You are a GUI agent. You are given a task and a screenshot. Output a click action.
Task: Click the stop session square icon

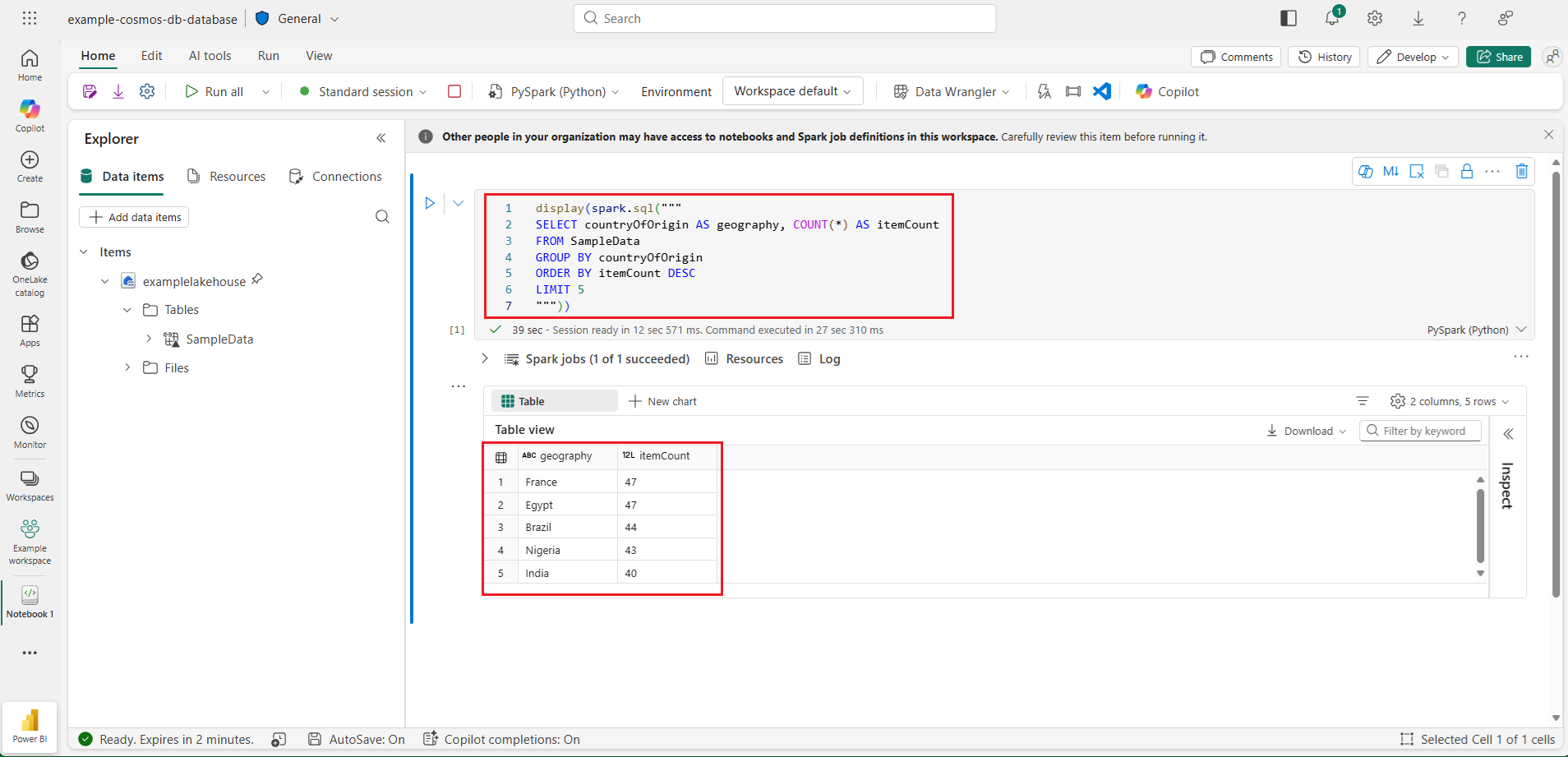point(454,91)
